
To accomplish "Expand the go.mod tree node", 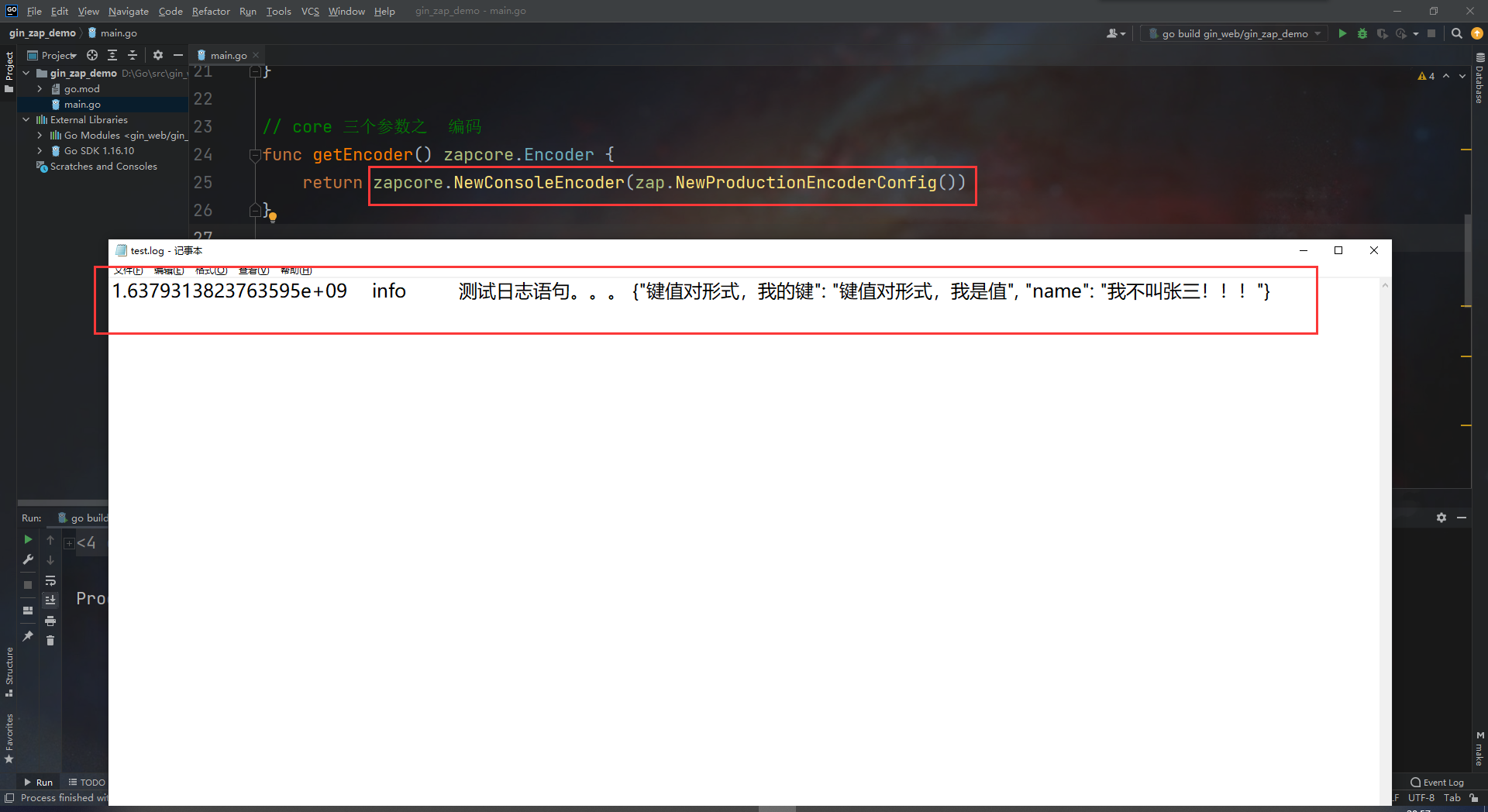I will coord(40,88).
